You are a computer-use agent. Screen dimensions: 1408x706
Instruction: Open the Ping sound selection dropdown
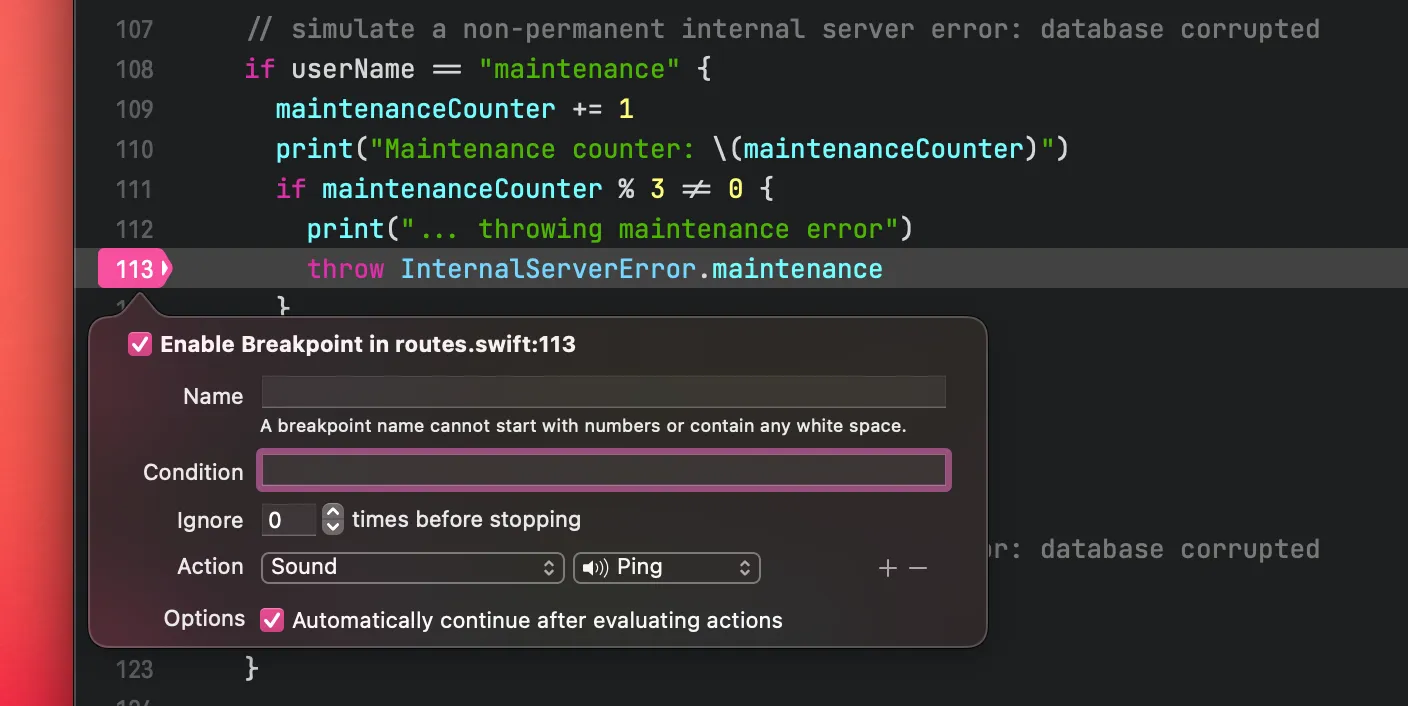coord(666,567)
